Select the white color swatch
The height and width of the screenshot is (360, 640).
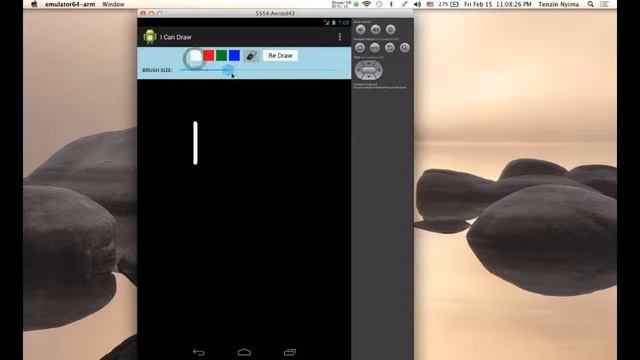[x=196, y=56]
